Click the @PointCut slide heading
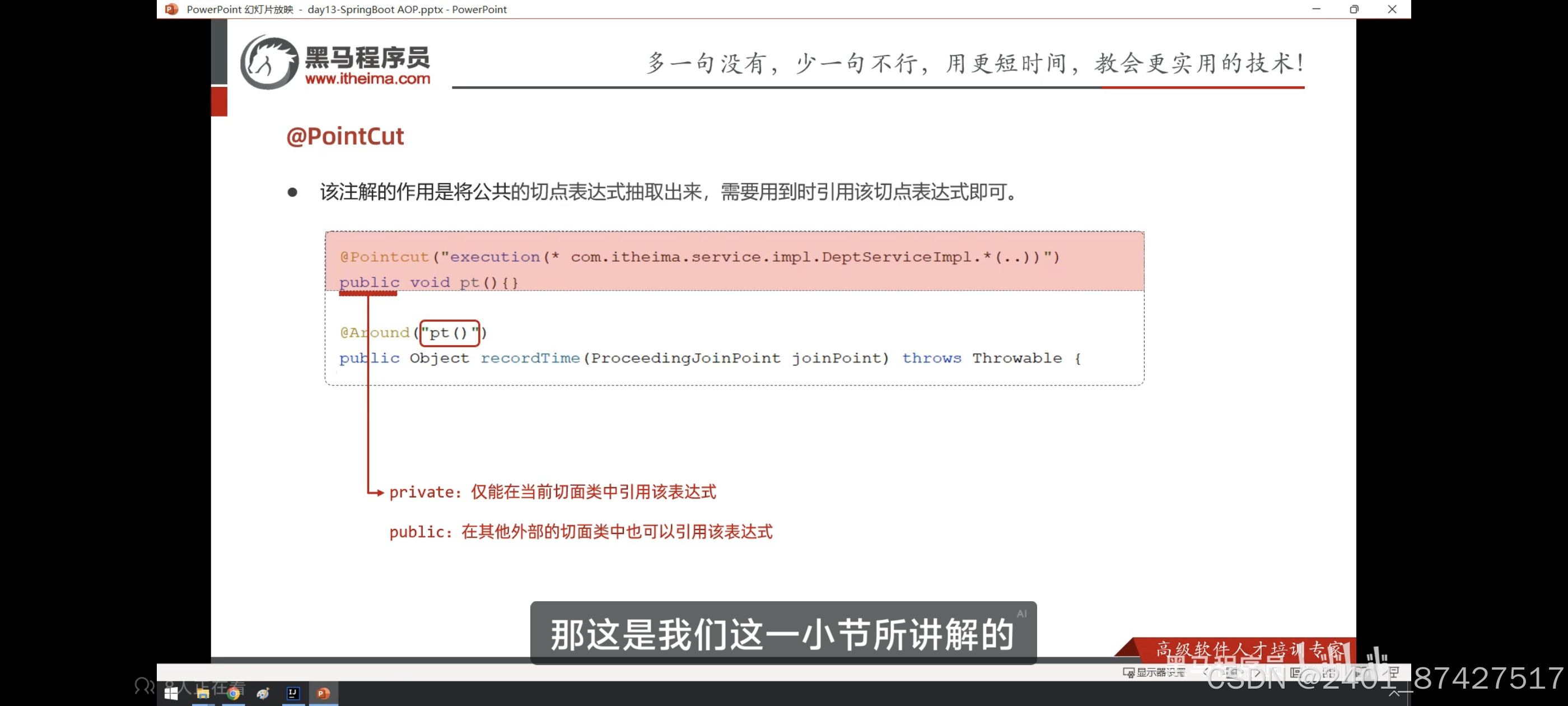 pos(344,136)
